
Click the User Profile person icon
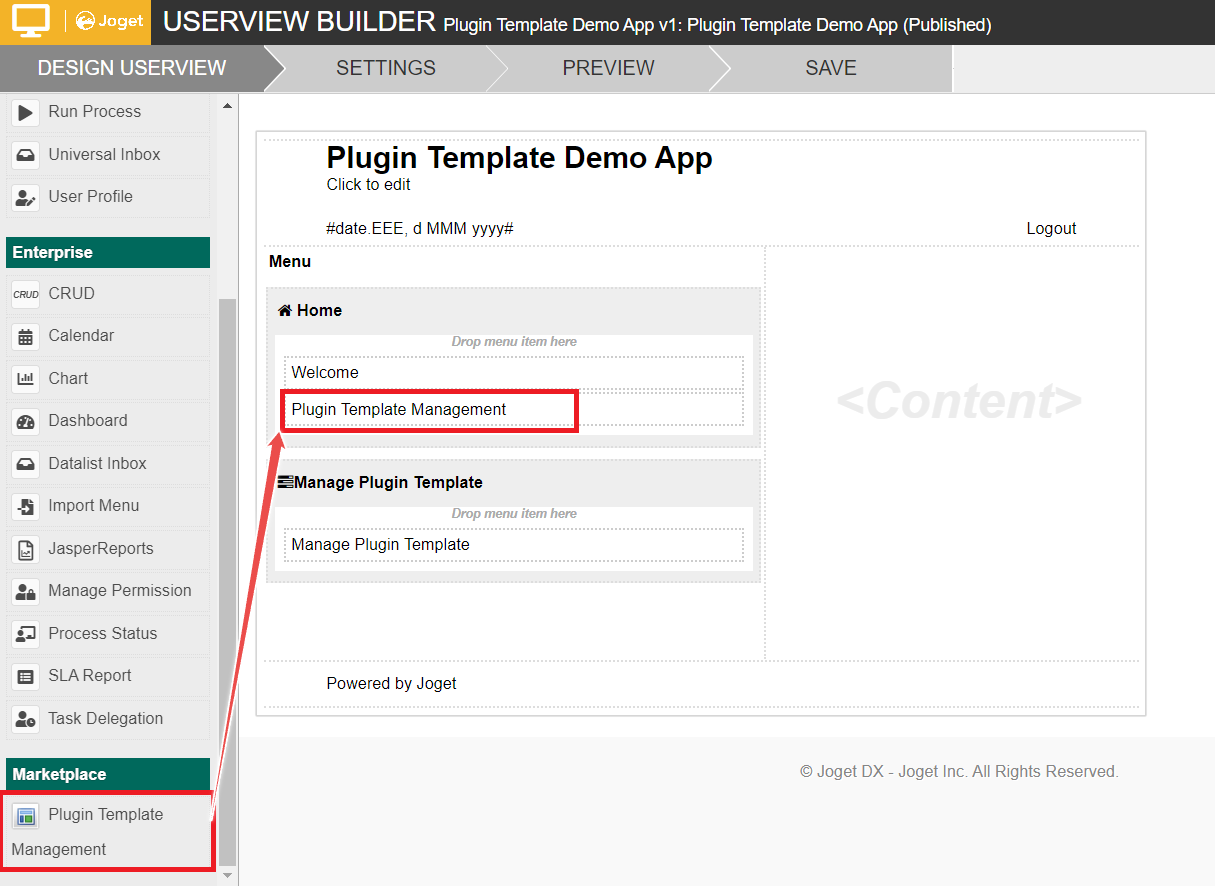click(25, 197)
